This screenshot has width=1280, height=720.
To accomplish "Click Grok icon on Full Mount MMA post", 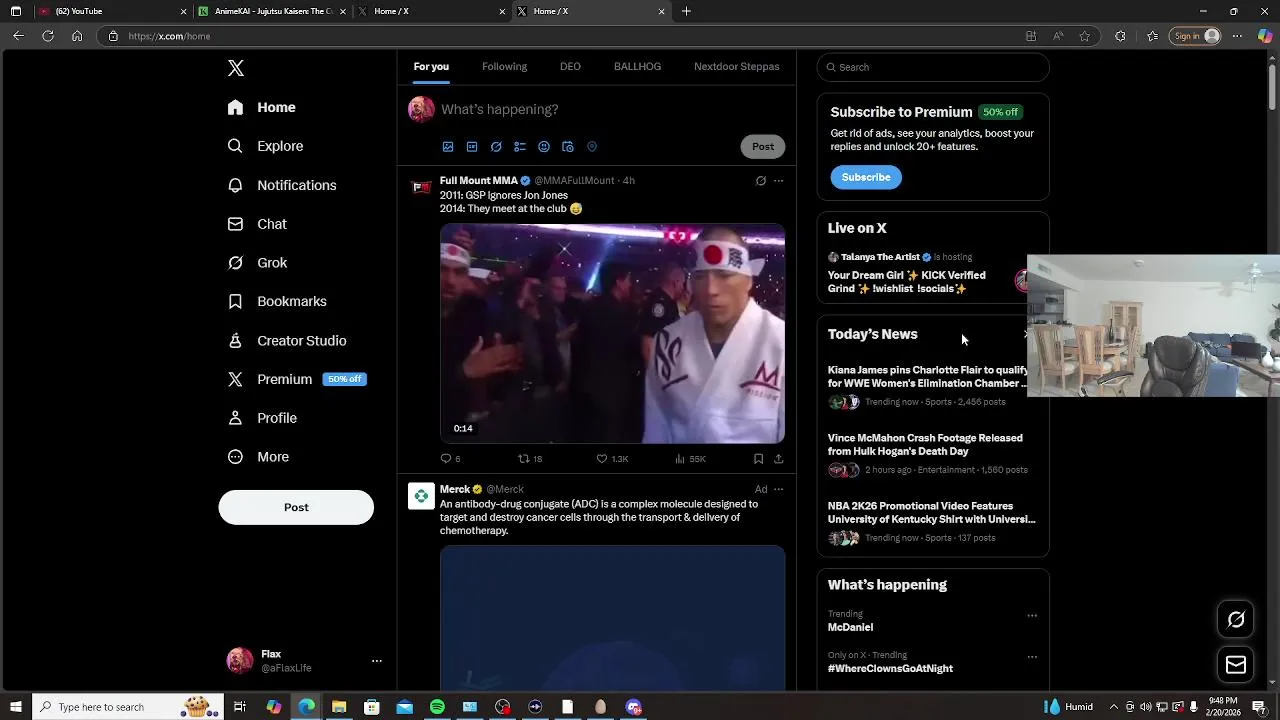I will [761, 181].
